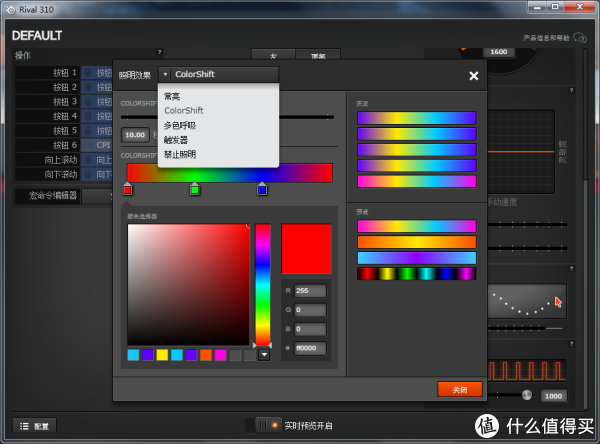Select 多色呼吸 lighting effect

(x=180, y=125)
